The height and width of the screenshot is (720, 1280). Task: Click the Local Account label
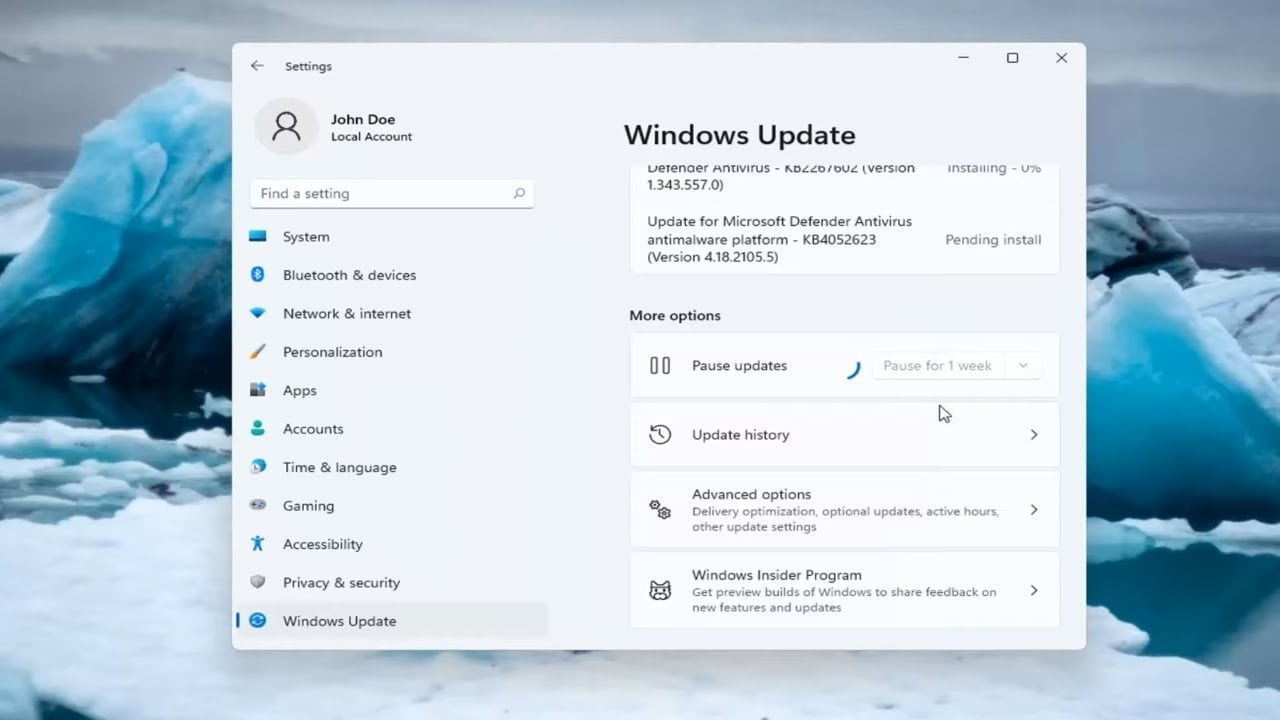point(372,137)
